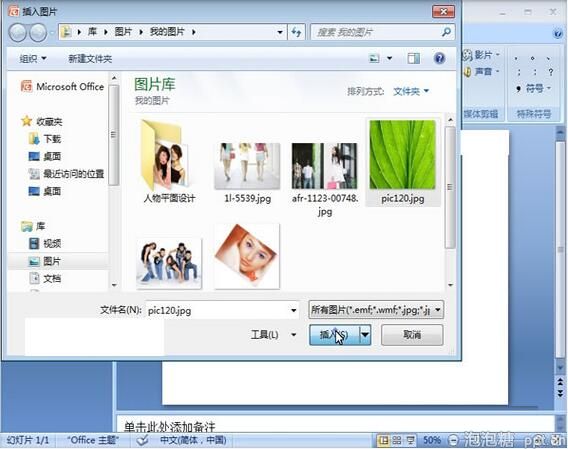This screenshot has height=449, width=568.
Task: Open 视频 library in sidebar
Action: pyautogui.click(x=45, y=244)
